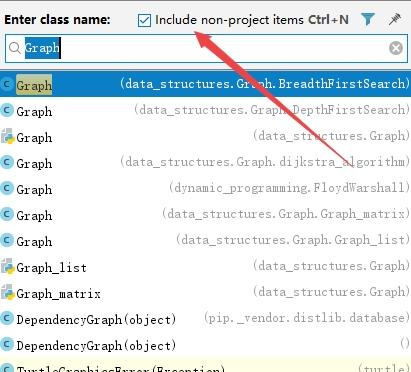Select the TurtleGraphicsError turtle result

[205, 365]
